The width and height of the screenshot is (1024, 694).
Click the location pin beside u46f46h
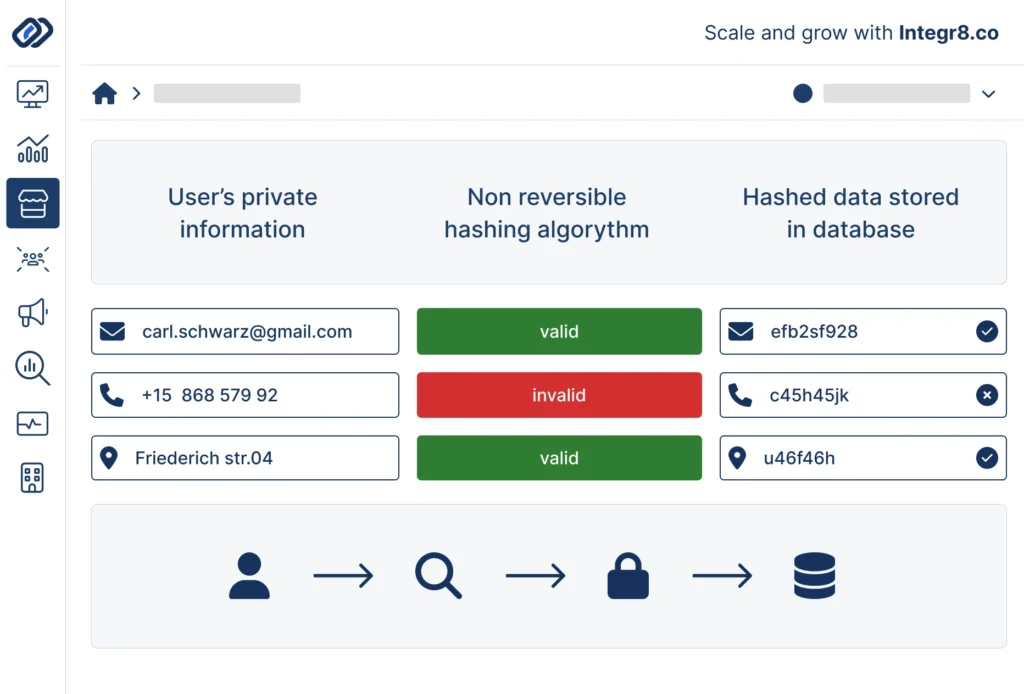coord(737,458)
